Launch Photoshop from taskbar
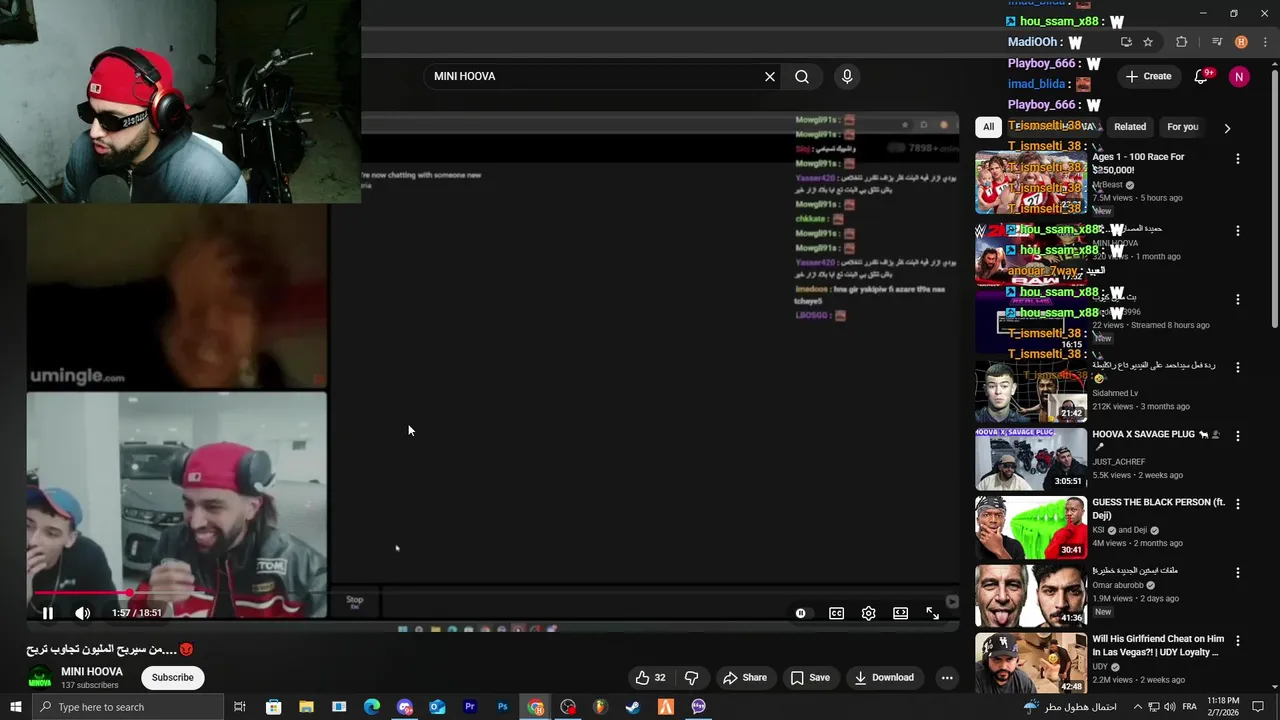The height and width of the screenshot is (720, 1280). (502, 707)
